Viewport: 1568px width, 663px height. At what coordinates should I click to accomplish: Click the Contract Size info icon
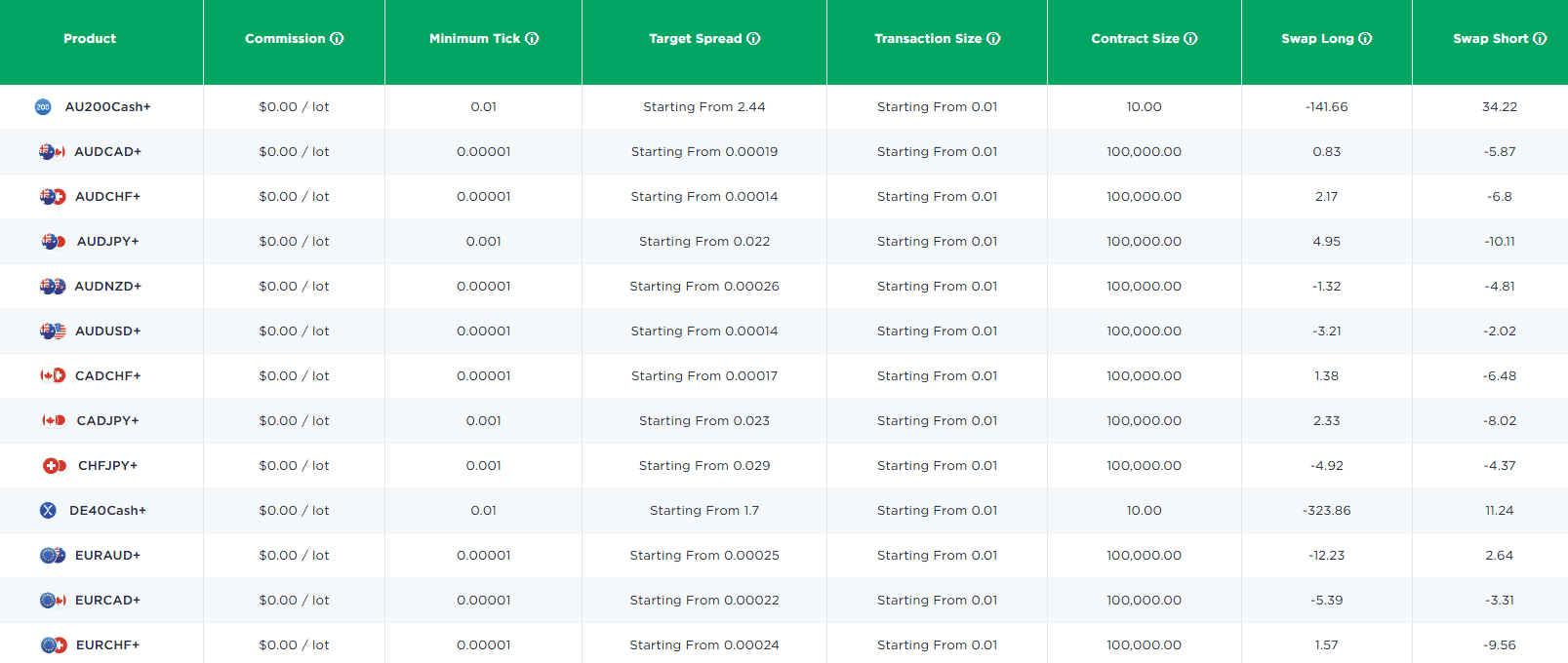click(x=1190, y=39)
